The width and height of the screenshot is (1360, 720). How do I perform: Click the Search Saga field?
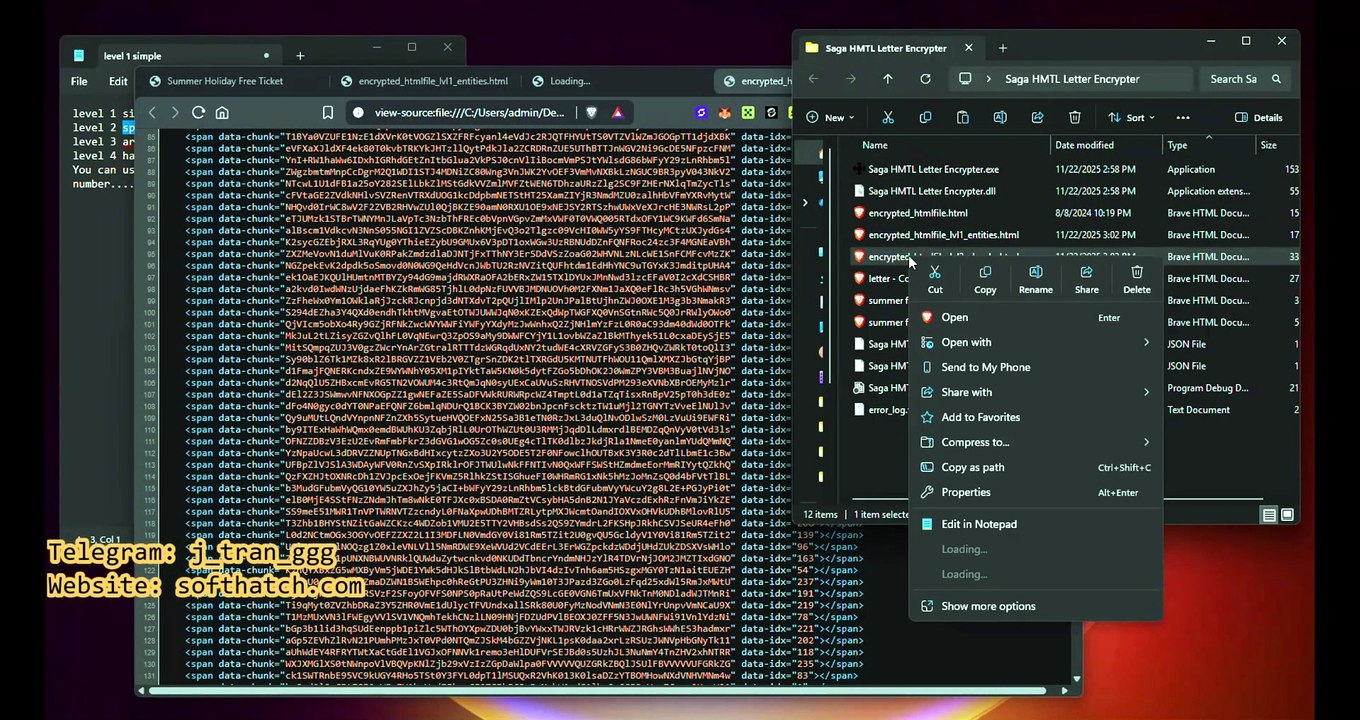point(1245,79)
